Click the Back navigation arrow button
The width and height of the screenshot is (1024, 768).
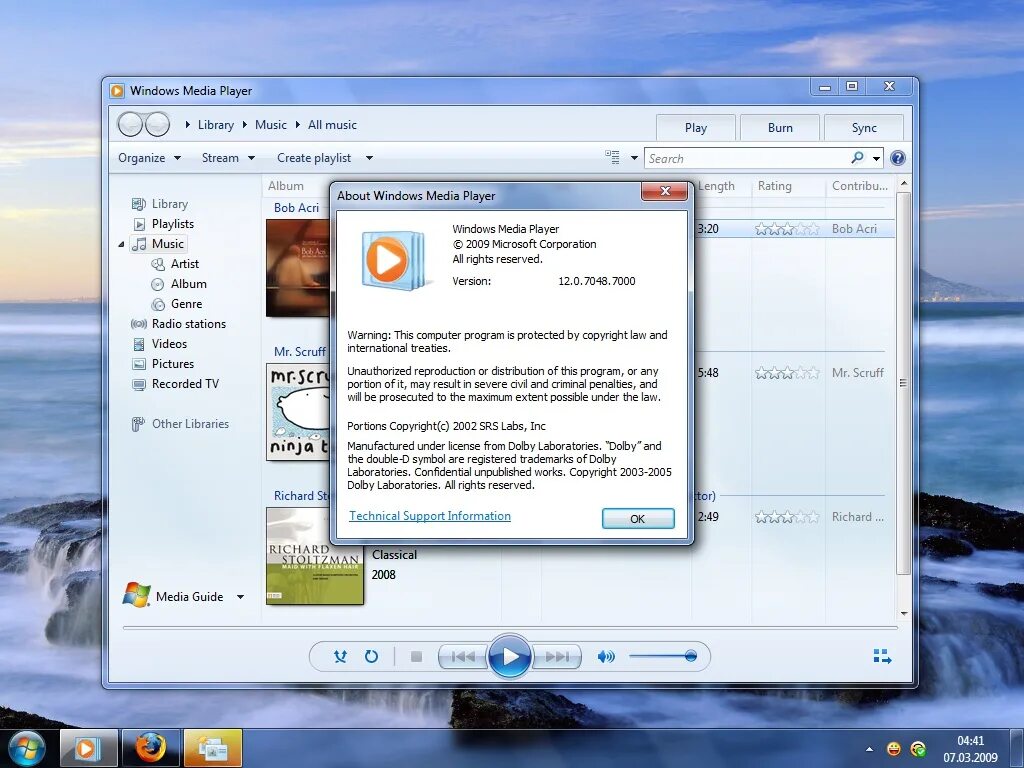pos(130,124)
